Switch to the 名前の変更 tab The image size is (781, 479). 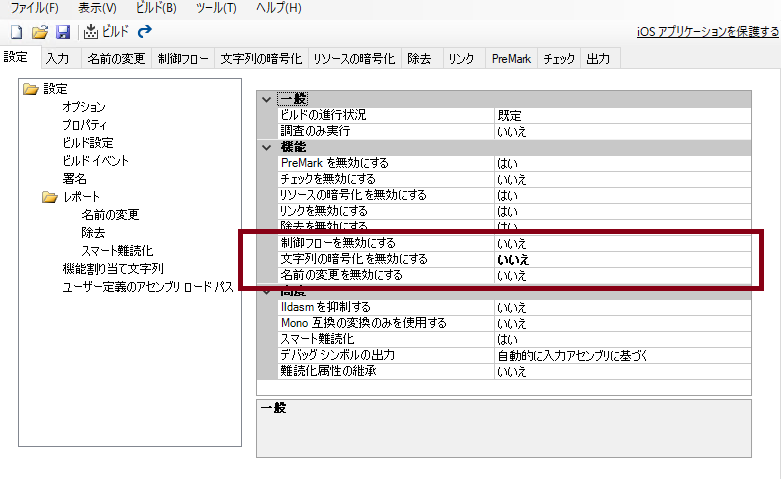(115, 60)
